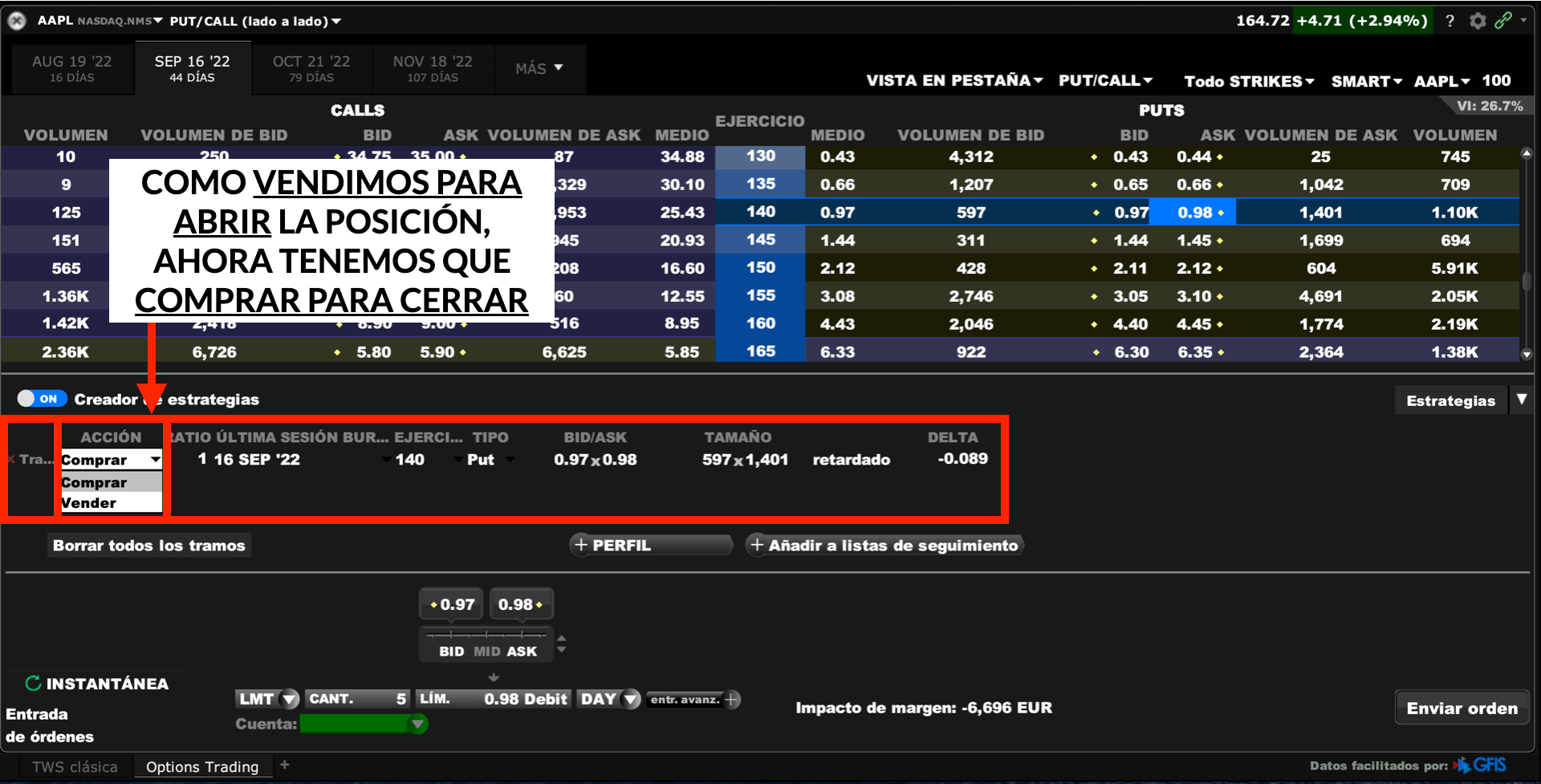This screenshot has width=1541, height=784.
Task: Choose Vender in the action dropdown list
Action: coord(112,503)
